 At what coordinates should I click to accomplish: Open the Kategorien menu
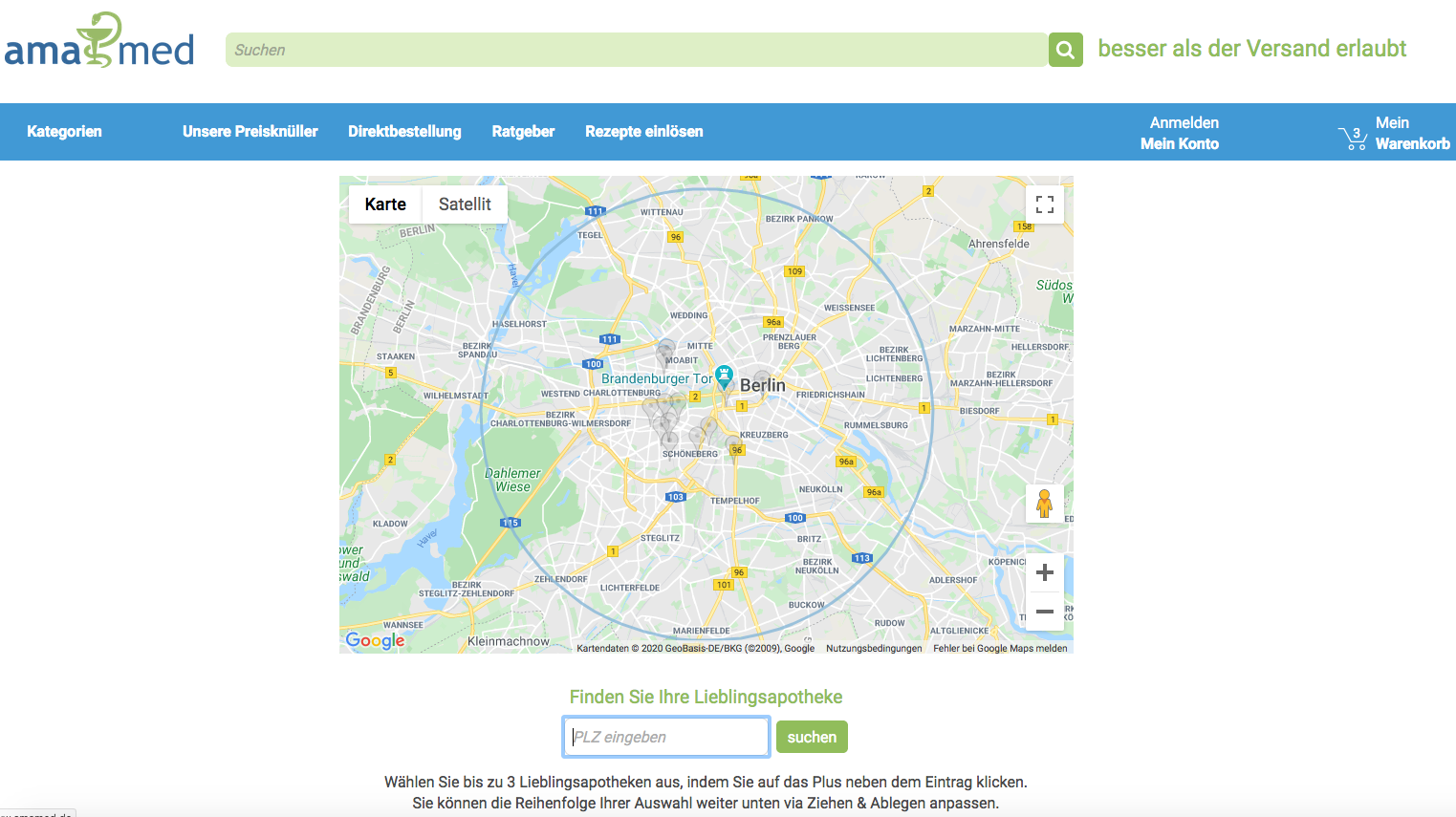point(64,132)
